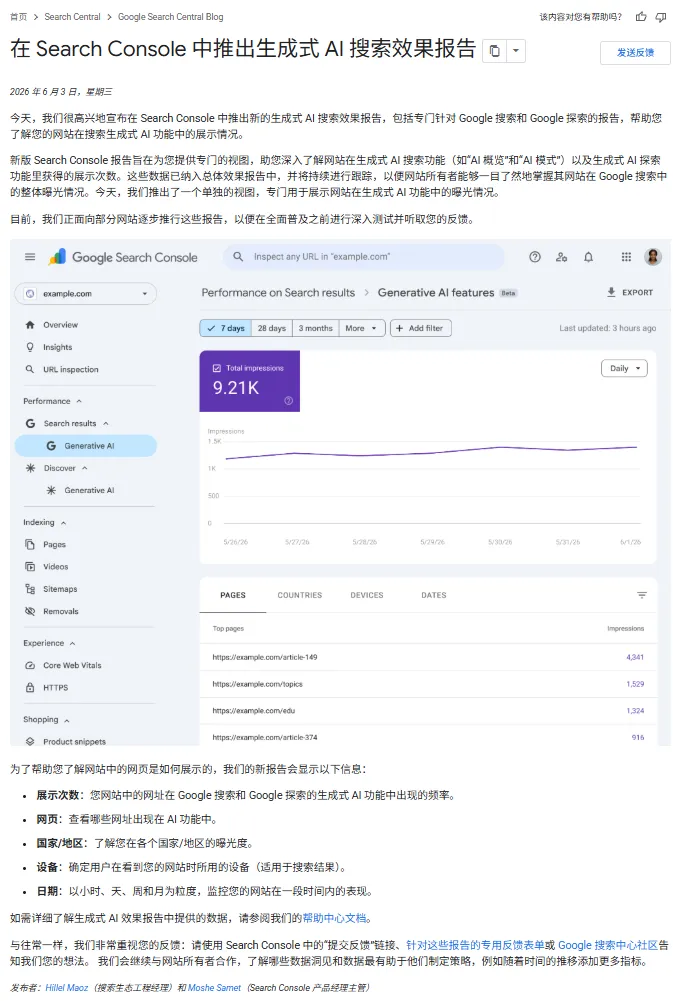This screenshot has height=1001, width=673.
Task: Select Overview in the sidebar
Action: point(60,325)
